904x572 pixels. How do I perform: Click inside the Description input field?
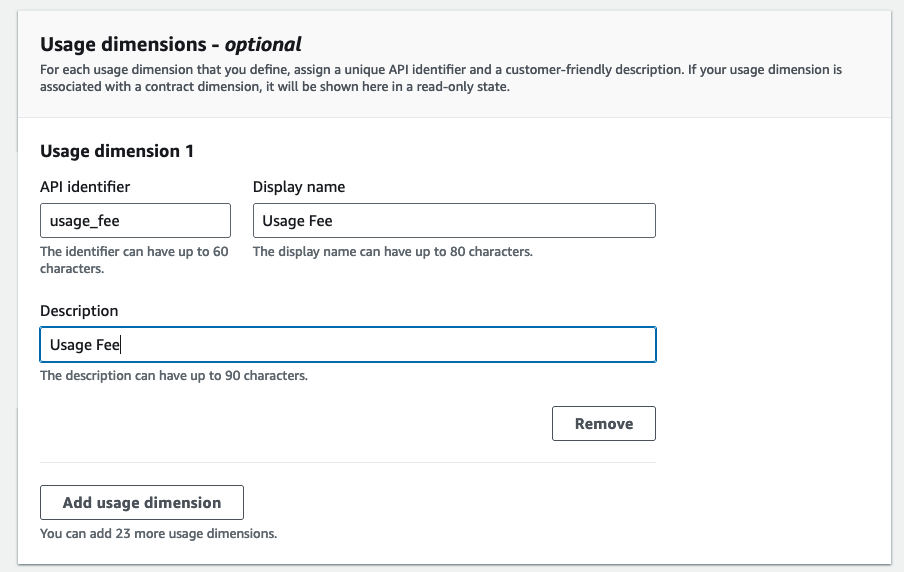pyautogui.click(x=347, y=345)
